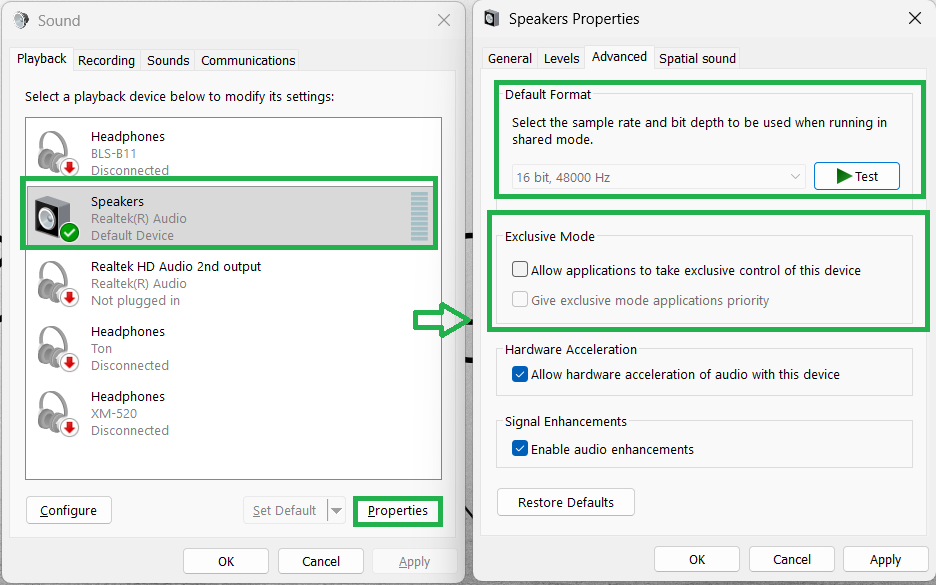
Task: Open Properties in the Sound window
Action: coord(398,510)
